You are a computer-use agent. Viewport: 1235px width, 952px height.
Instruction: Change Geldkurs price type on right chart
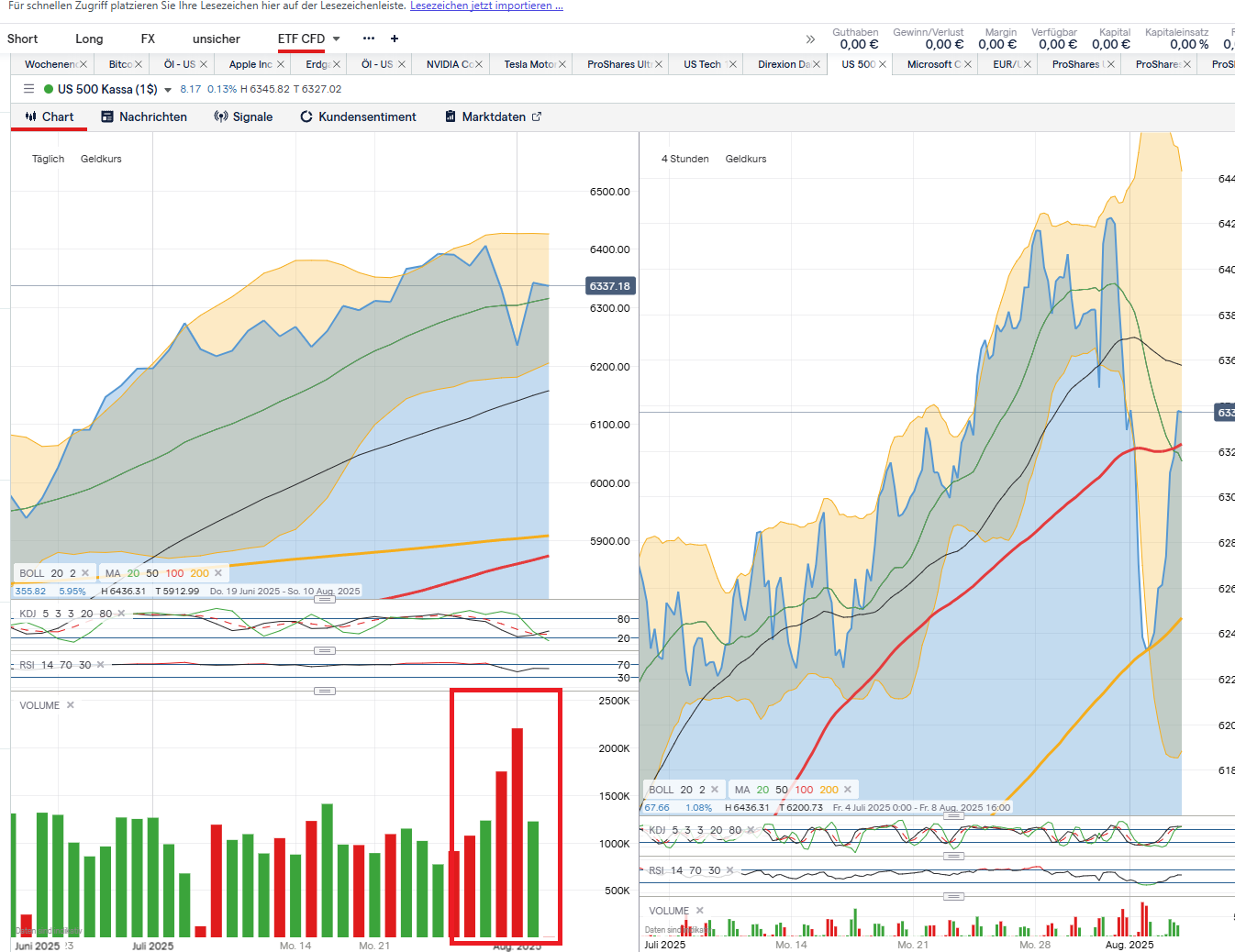pyautogui.click(x=746, y=159)
